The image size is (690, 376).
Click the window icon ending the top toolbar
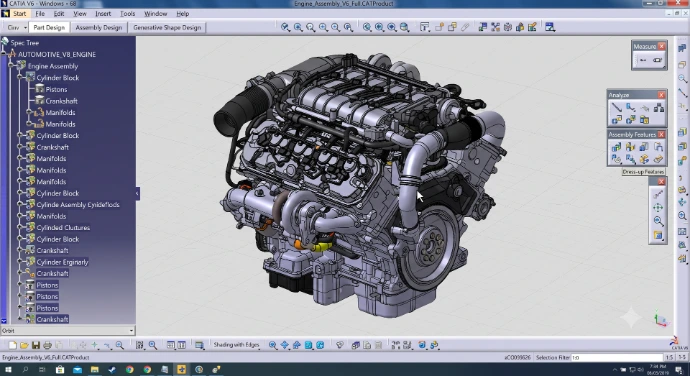[550, 27]
